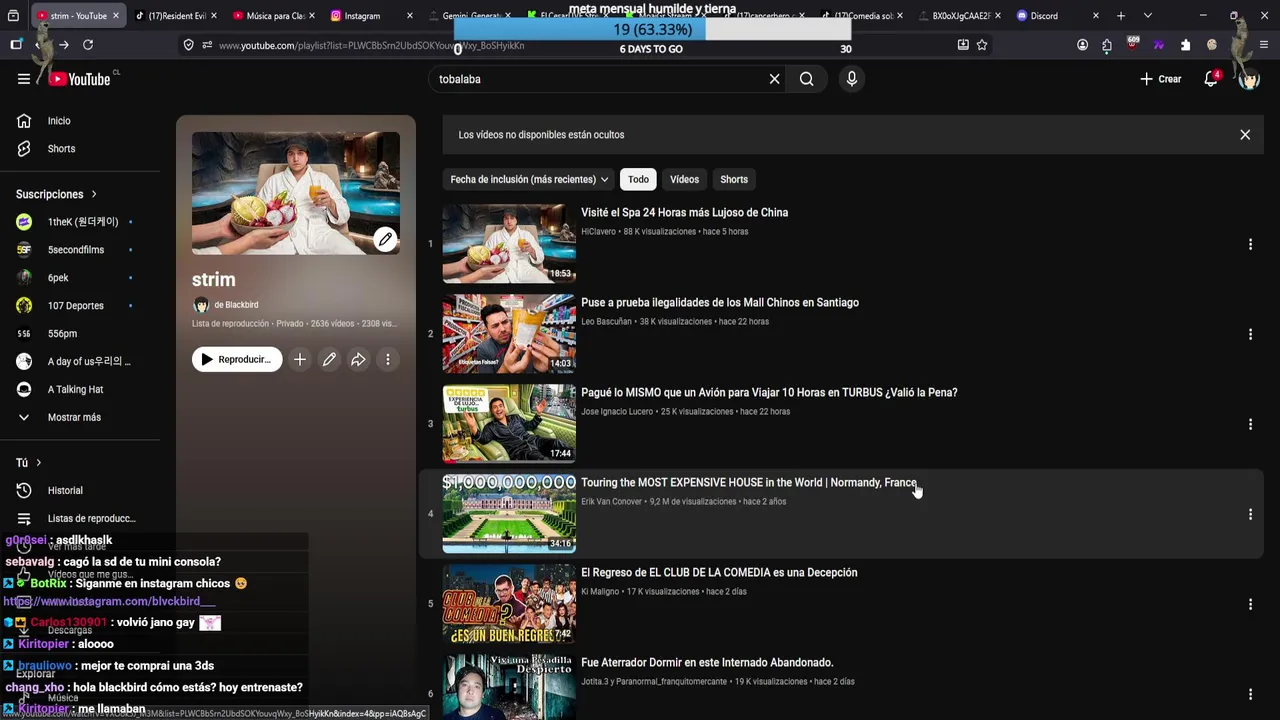Dismiss the hidden unavailable videos notice
The height and width of the screenshot is (720, 1280).
1245,135
